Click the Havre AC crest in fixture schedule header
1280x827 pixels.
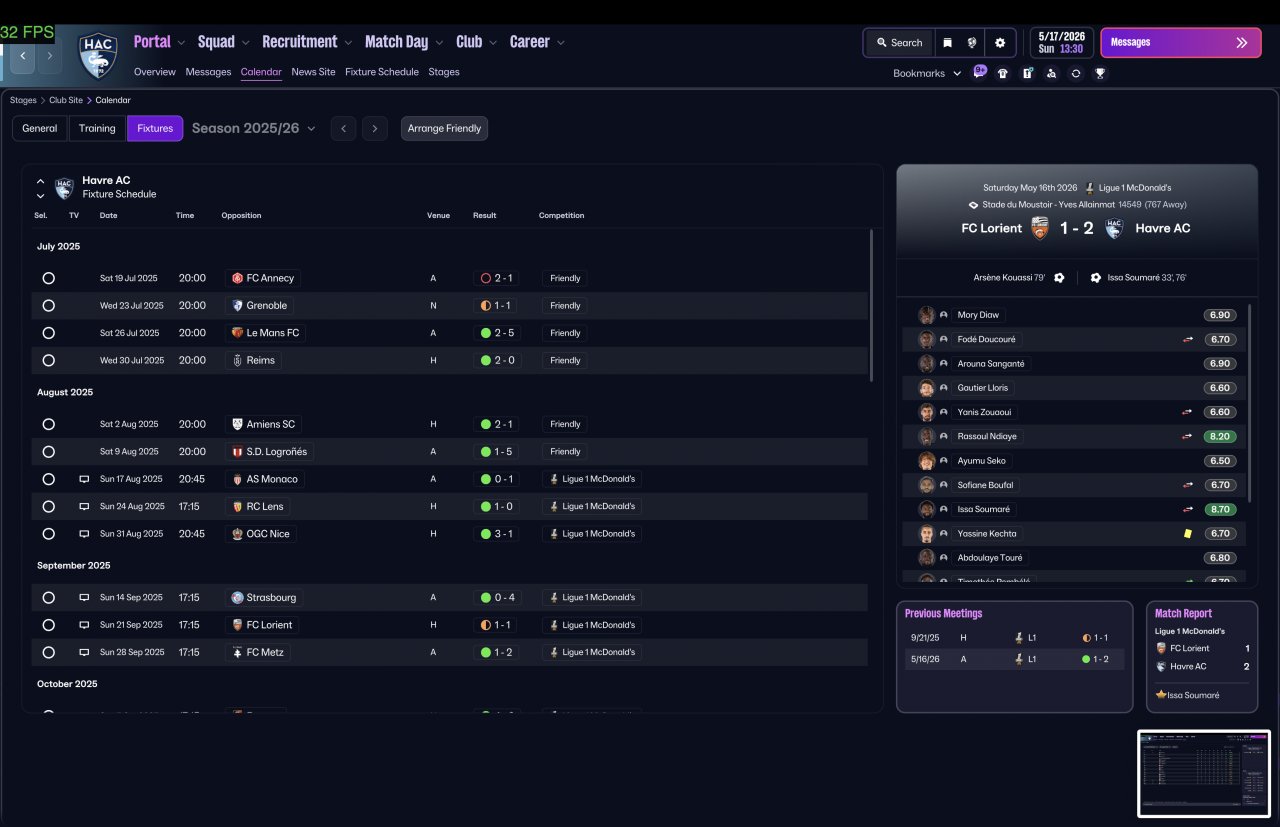point(64,188)
